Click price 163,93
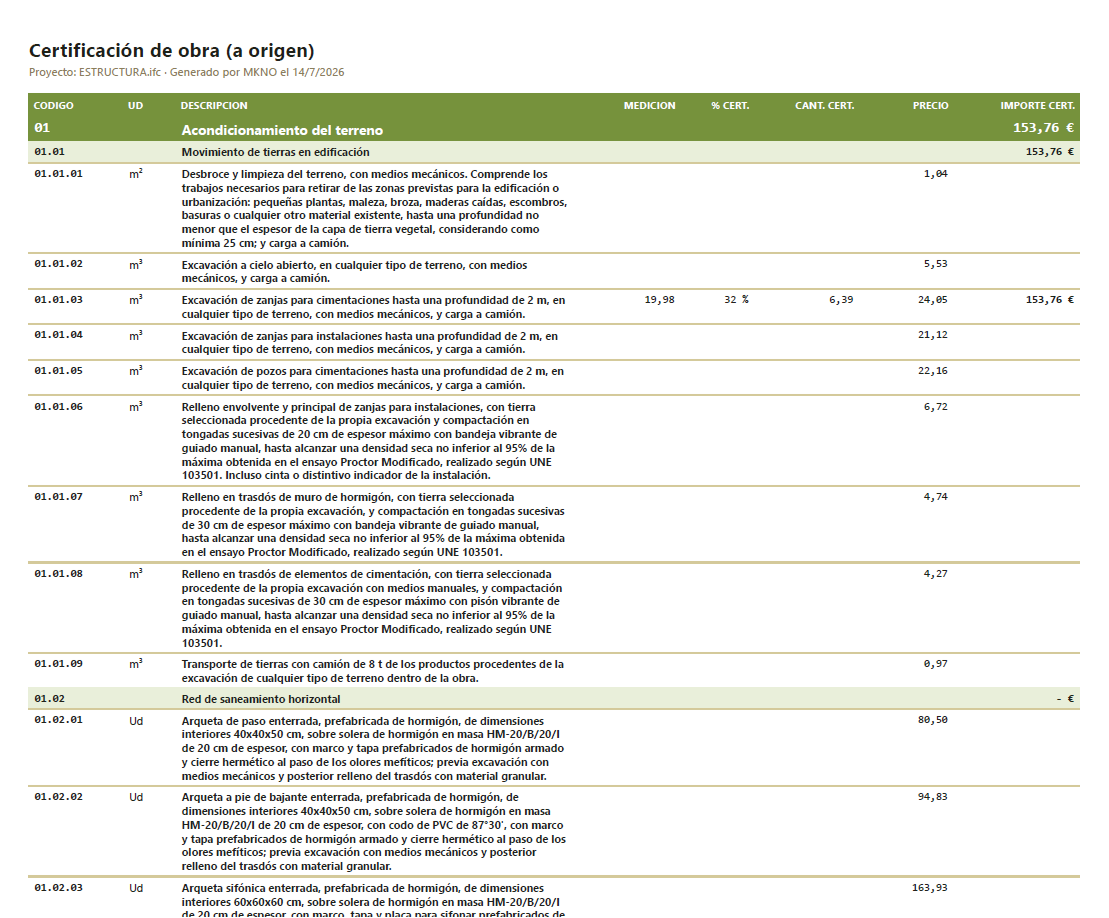The width and height of the screenshot is (1109, 918). (x=929, y=888)
